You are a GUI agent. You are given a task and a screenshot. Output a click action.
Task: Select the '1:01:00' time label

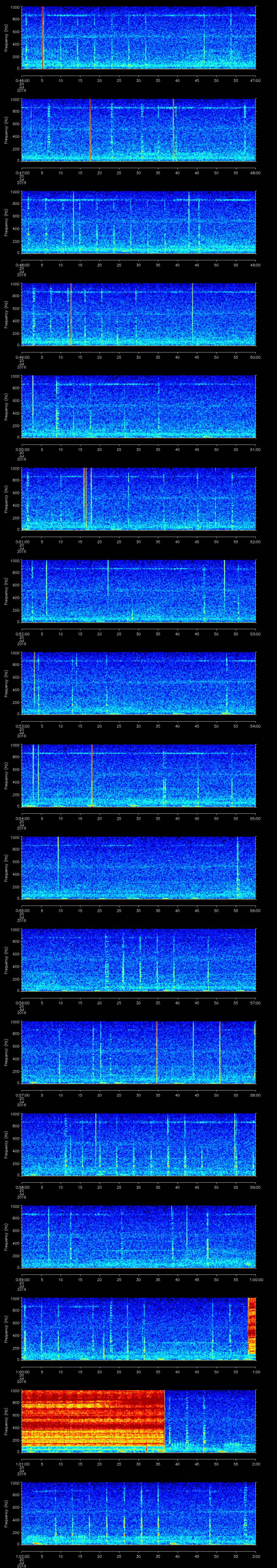(x=22, y=1464)
